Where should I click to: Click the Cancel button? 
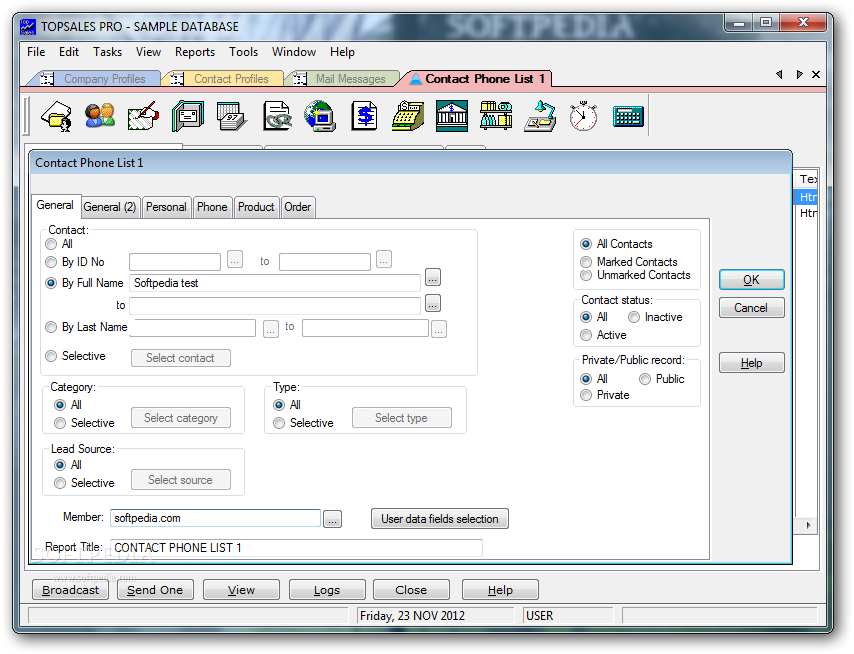tap(752, 308)
